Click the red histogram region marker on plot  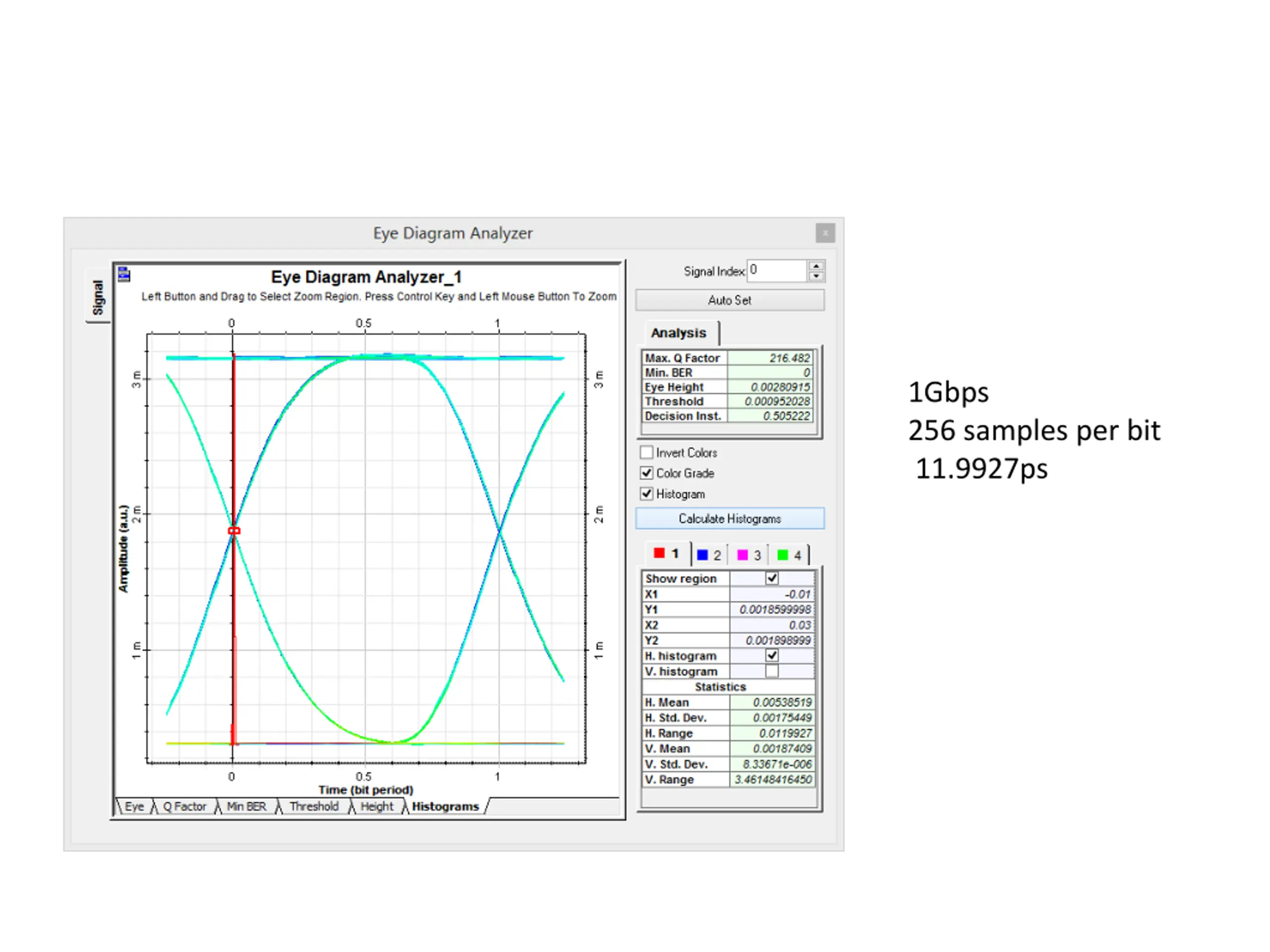(x=234, y=531)
